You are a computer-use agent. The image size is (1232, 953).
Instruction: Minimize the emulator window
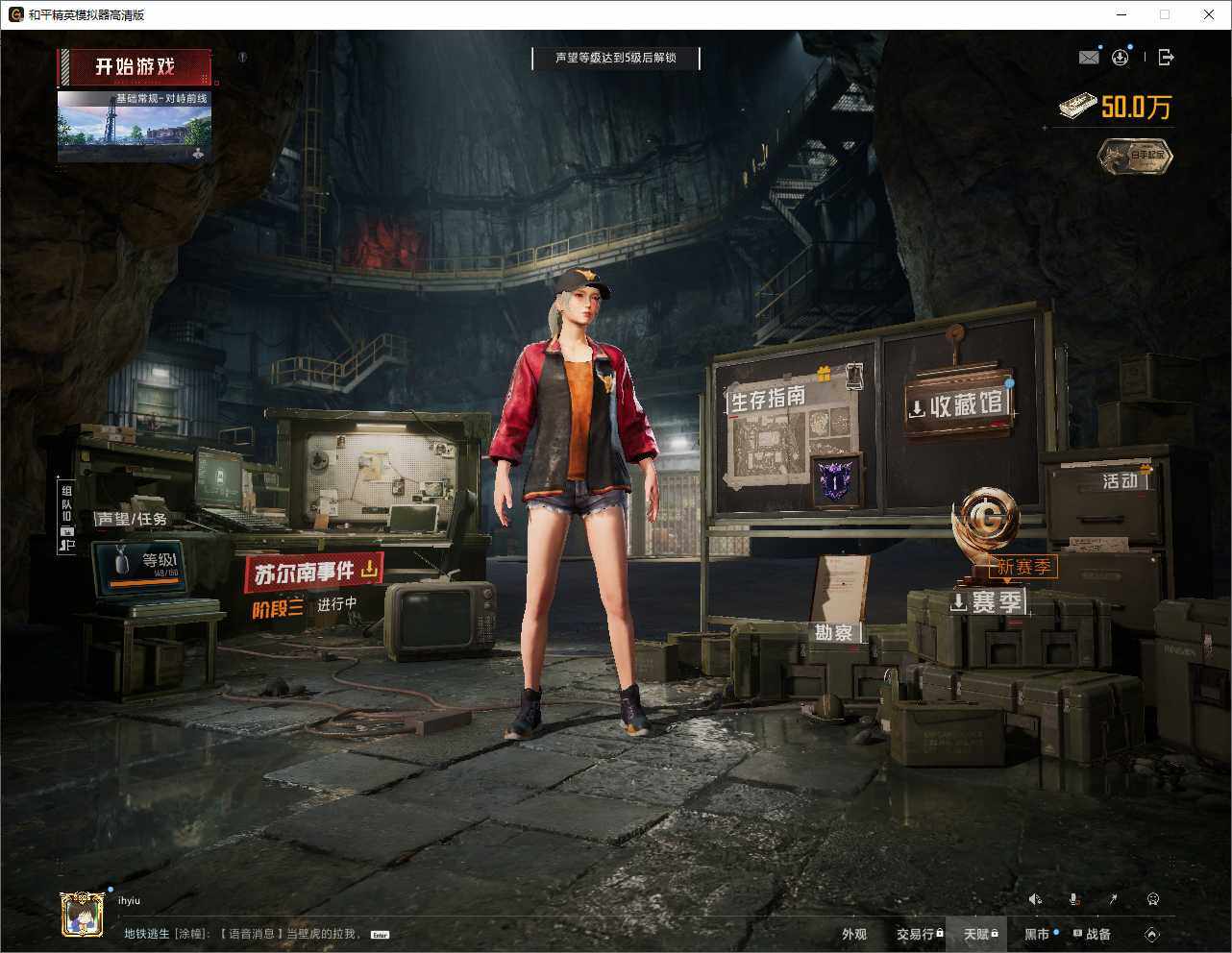pos(1121,14)
